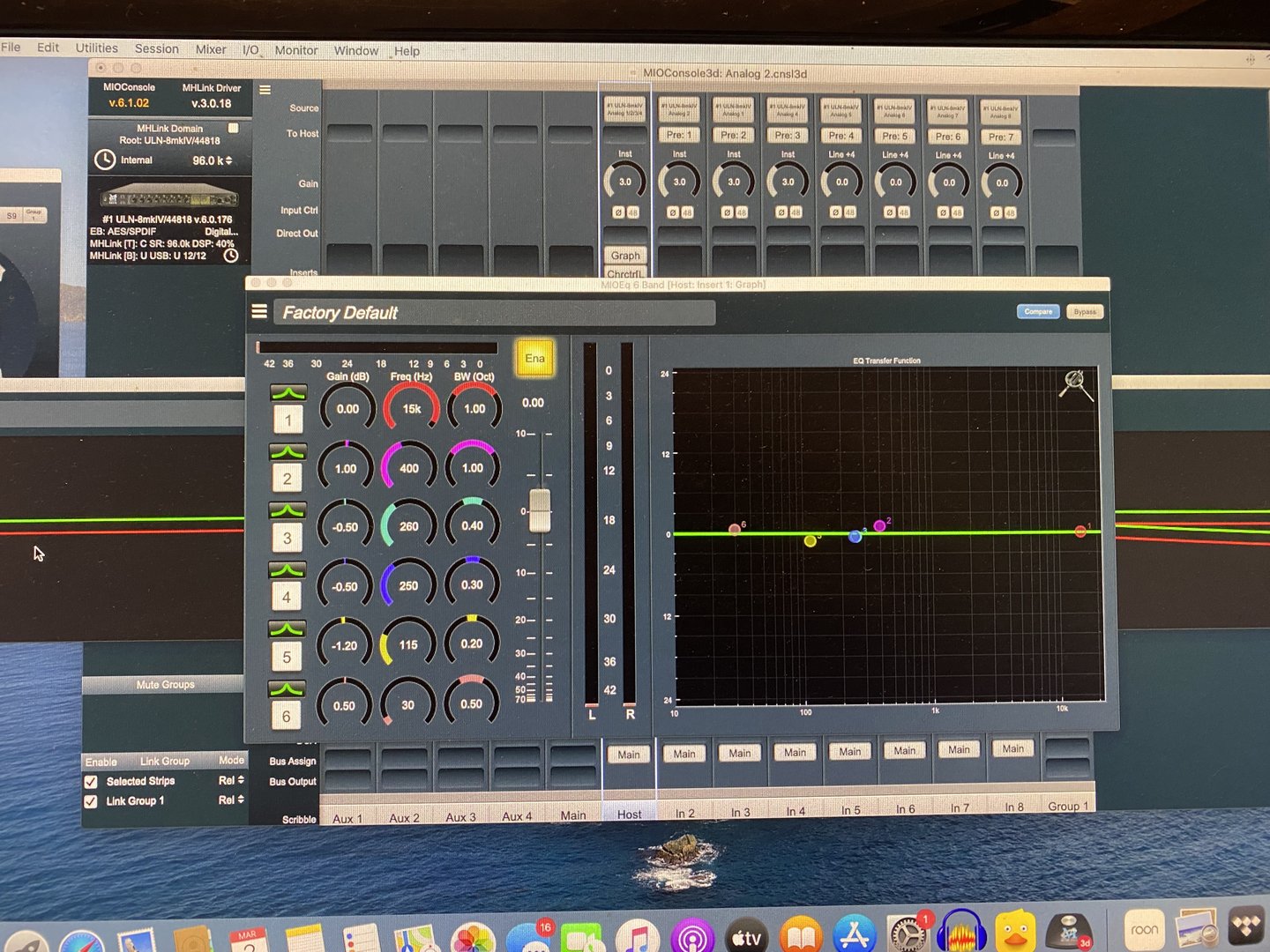The height and width of the screenshot is (952, 1270).
Task: Select band 5 filter shape icon
Action: pyautogui.click(x=287, y=629)
